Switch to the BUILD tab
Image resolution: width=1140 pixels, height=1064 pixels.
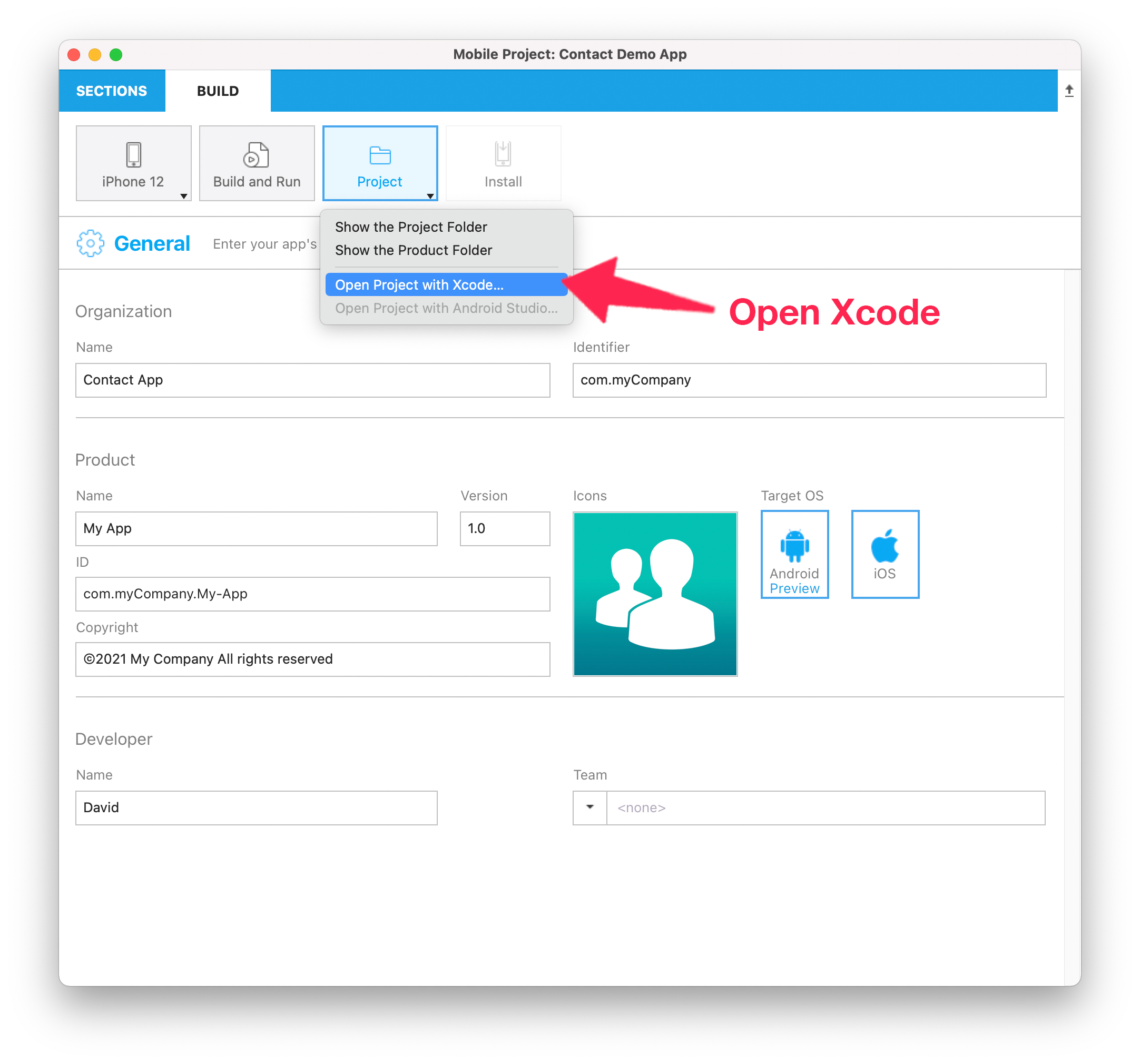218,91
